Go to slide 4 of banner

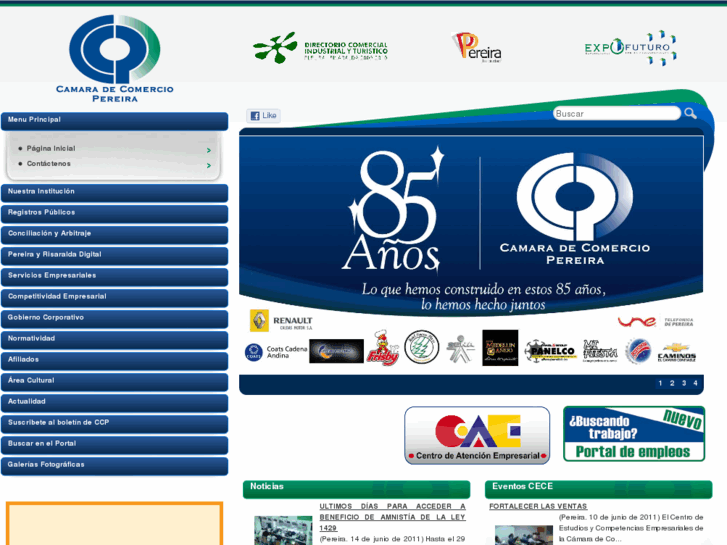point(695,383)
